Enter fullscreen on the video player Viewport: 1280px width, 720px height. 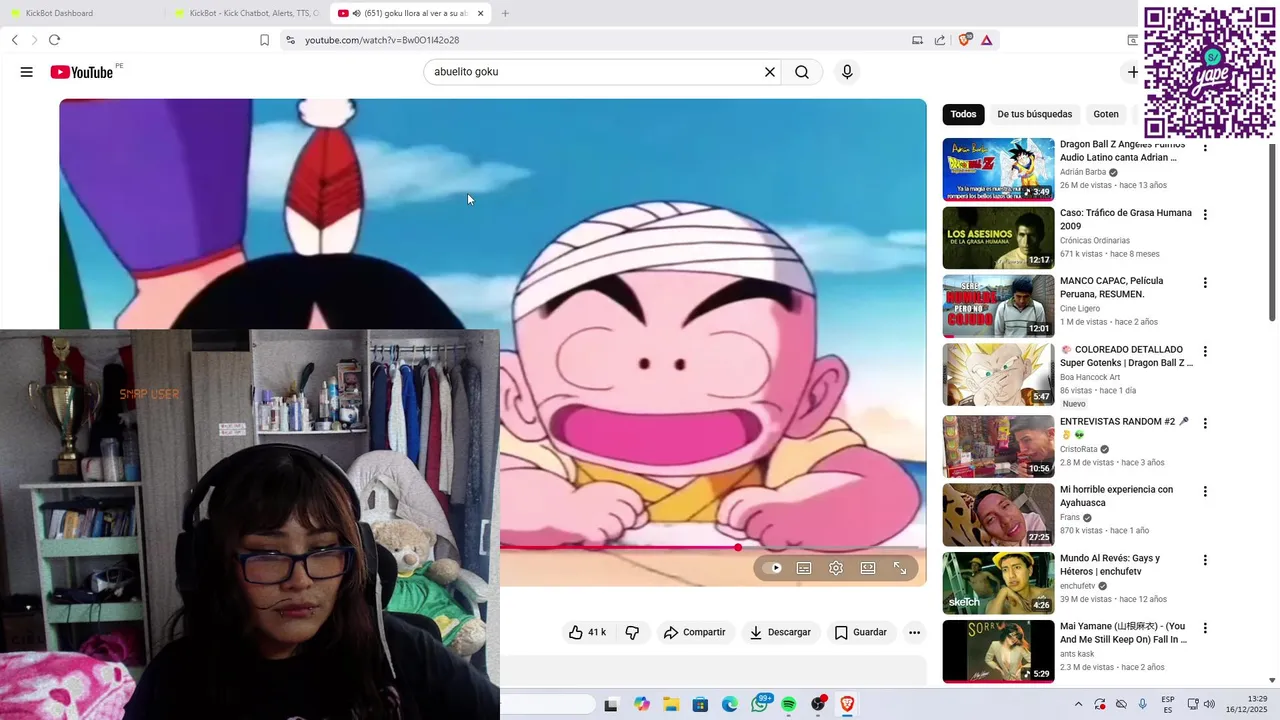900,568
